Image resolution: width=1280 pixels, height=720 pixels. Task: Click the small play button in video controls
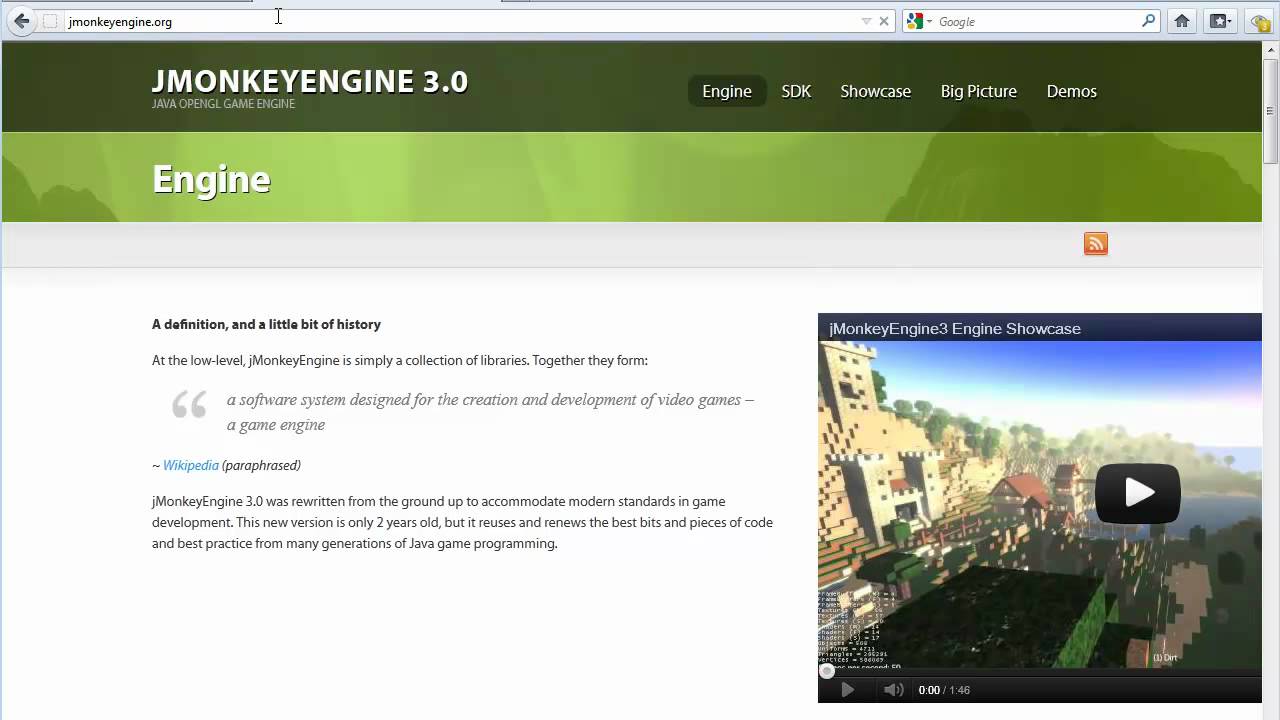[847, 689]
